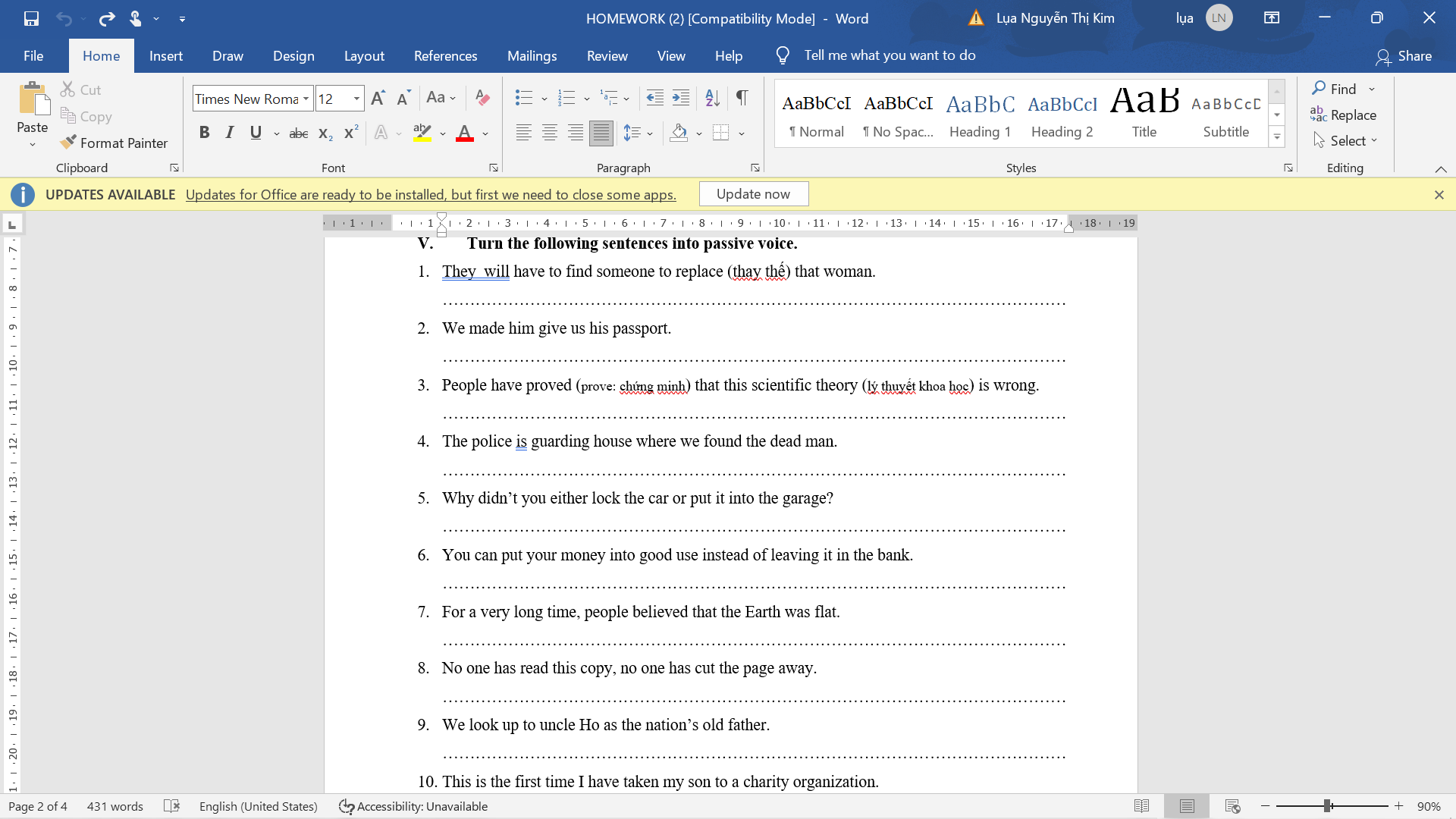Toggle Center text alignment
The image size is (1456, 819).
(550, 133)
